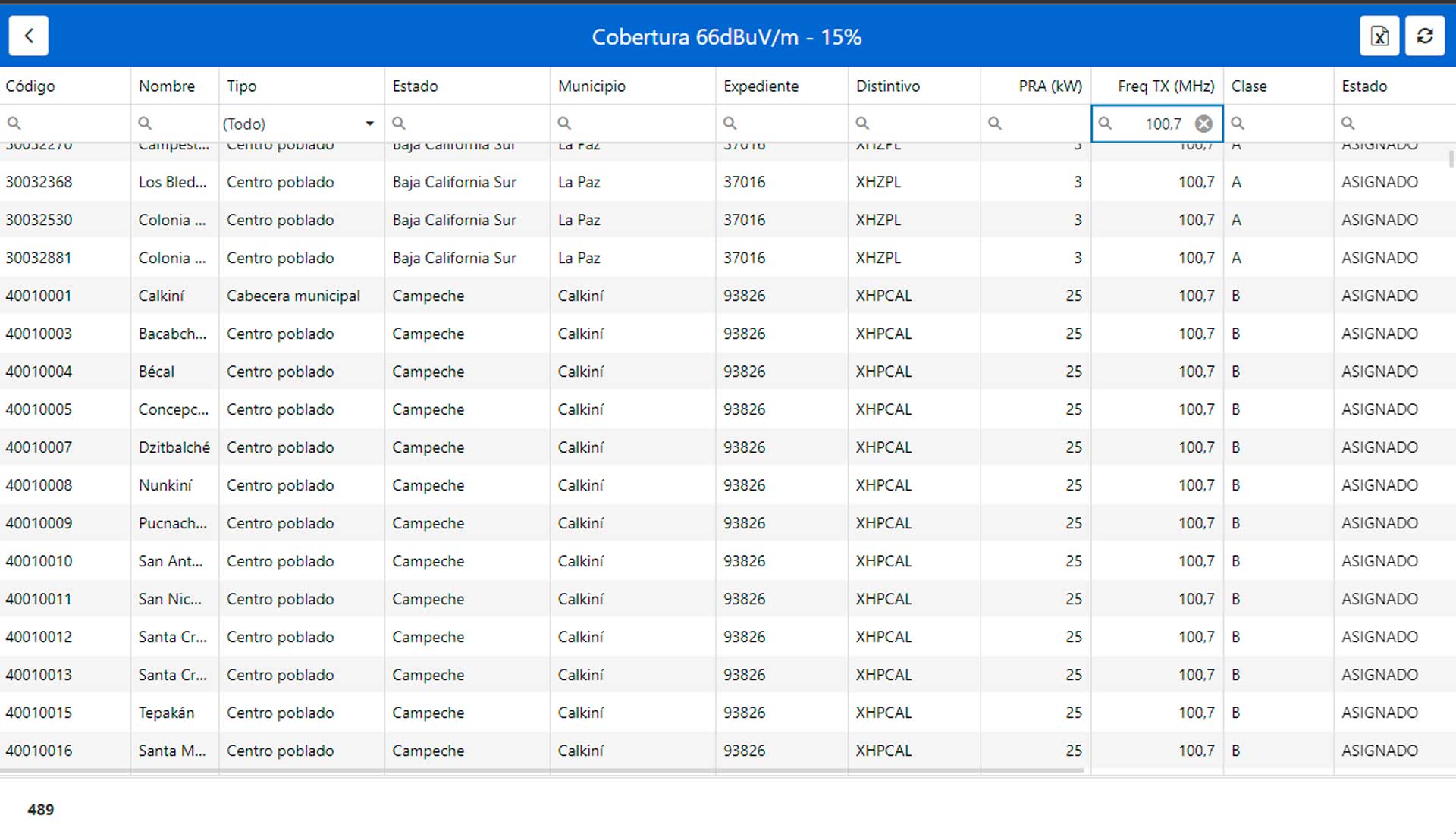Click into the Expediente filter field

(x=782, y=124)
